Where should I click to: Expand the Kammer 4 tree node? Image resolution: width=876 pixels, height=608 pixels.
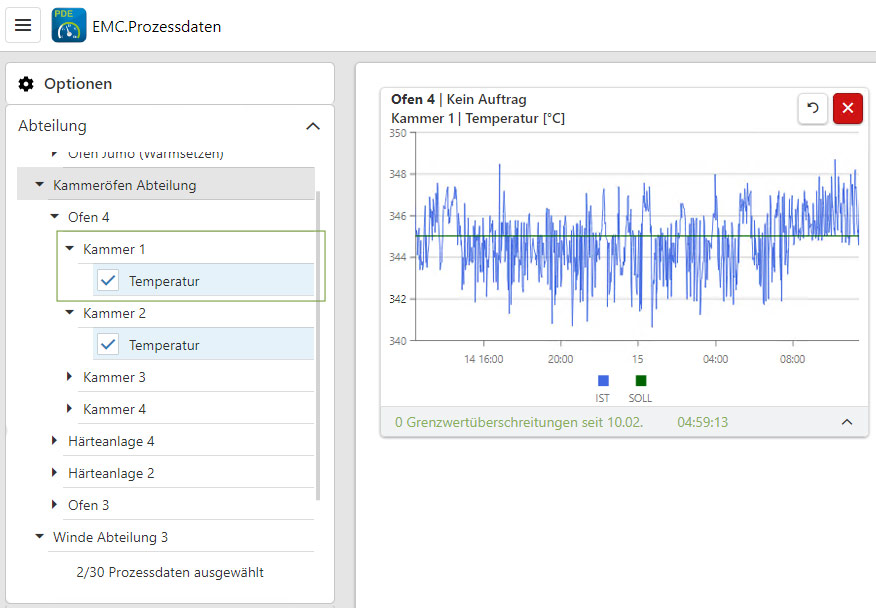(x=70, y=409)
